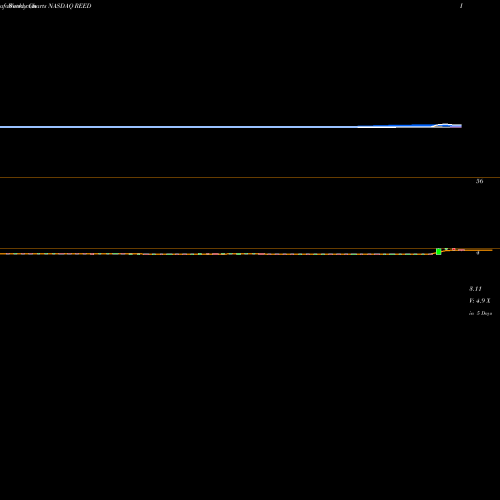Click the 8.11 price value
Screen dimensions: 500x500
pos(475,289)
